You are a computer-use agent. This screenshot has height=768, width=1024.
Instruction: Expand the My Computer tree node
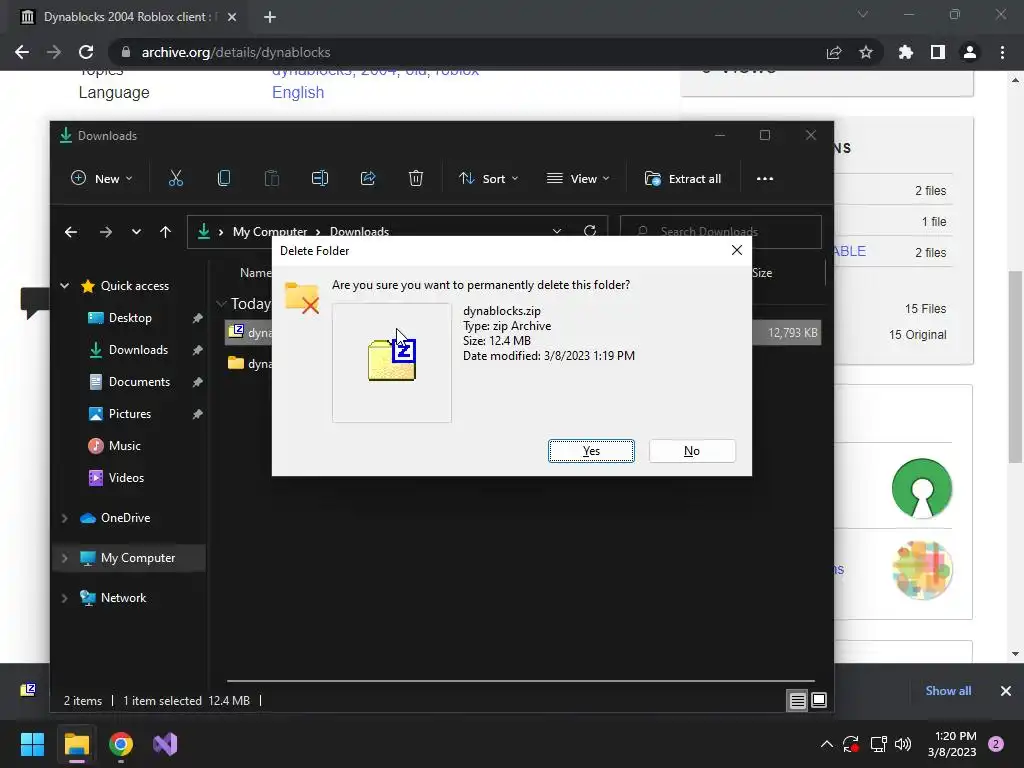click(65, 558)
